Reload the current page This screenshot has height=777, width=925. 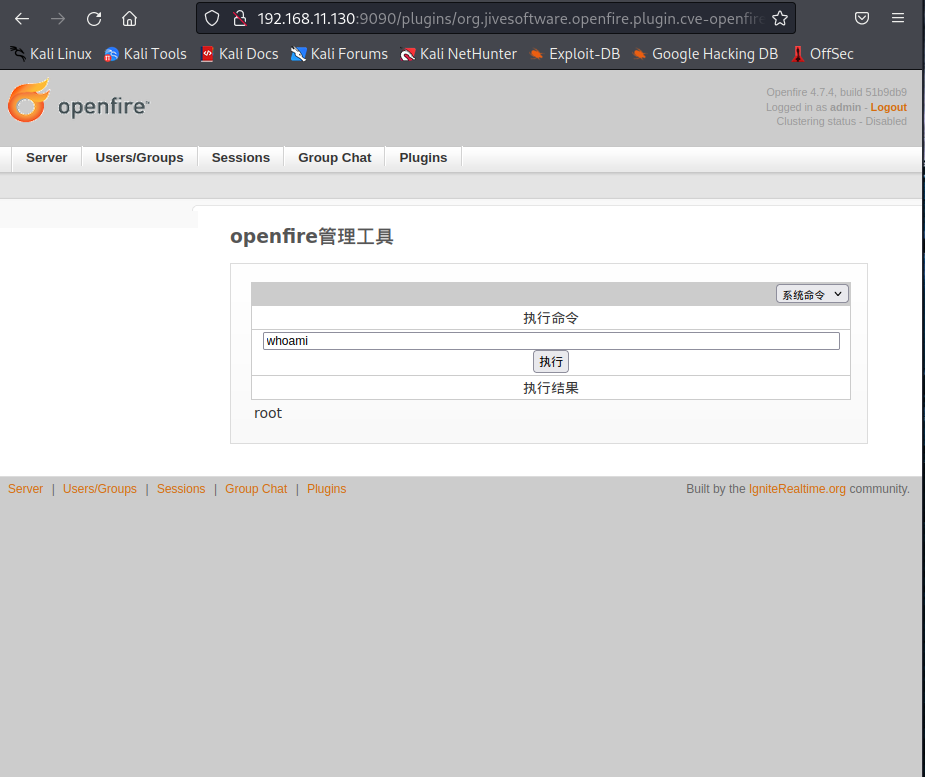[x=94, y=18]
